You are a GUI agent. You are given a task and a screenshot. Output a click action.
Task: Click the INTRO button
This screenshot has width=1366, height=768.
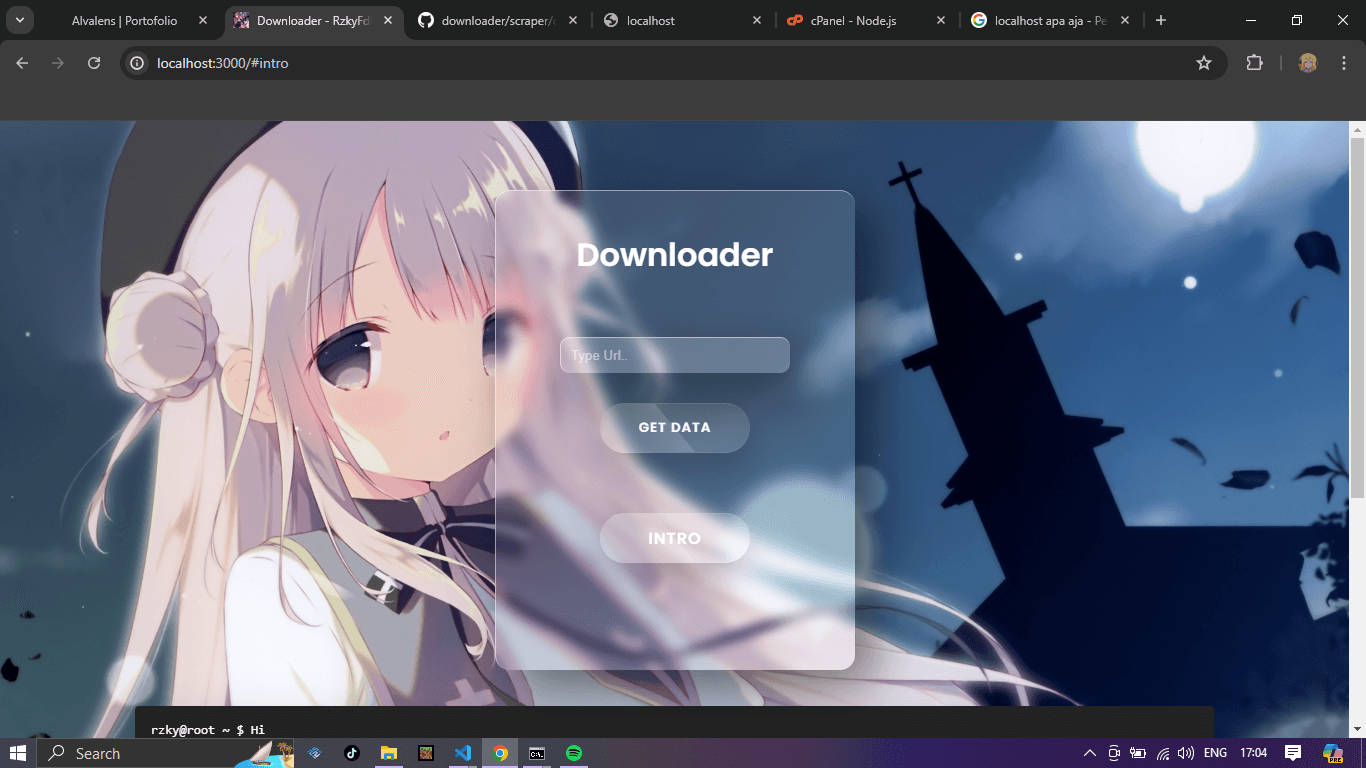pyautogui.click(x=675, y=538)
